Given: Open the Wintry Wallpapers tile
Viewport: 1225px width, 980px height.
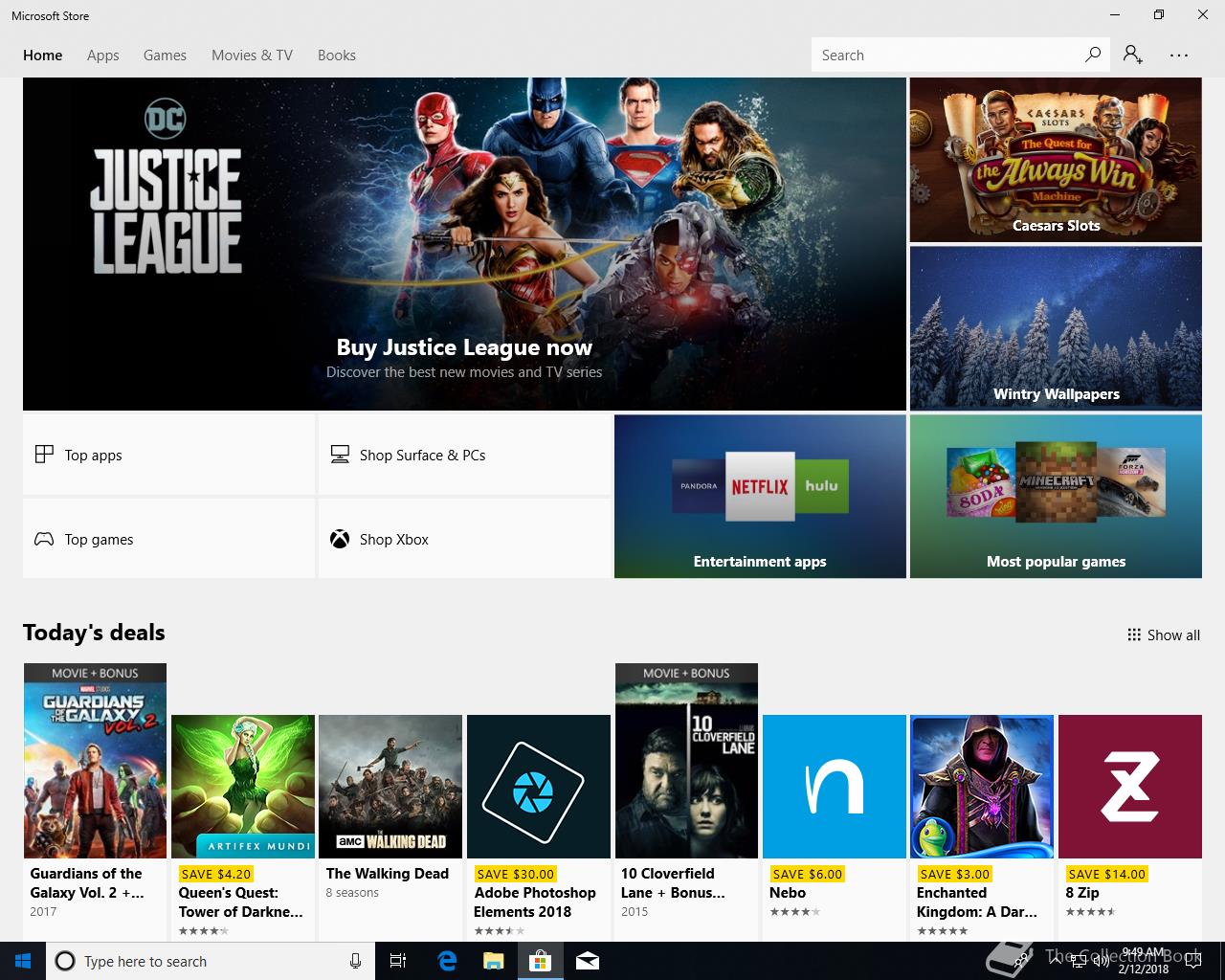Looking at the screenshot, I should coord(1056,328).
